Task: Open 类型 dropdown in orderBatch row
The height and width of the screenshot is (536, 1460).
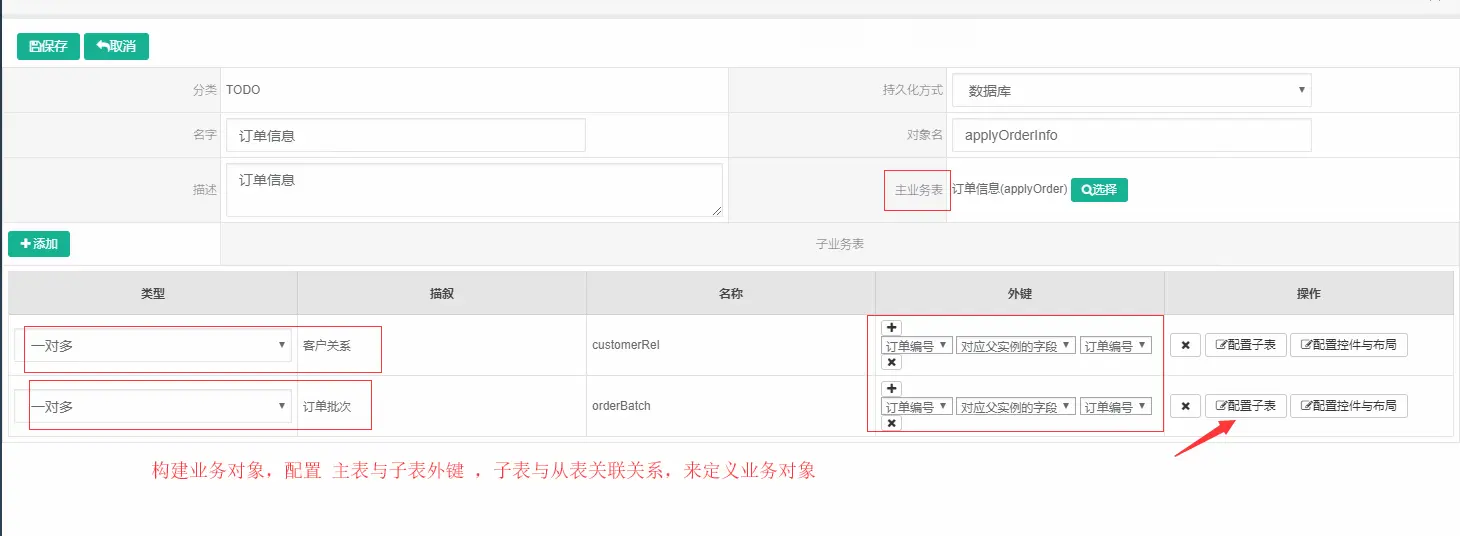Action: [x=153, y=406]
